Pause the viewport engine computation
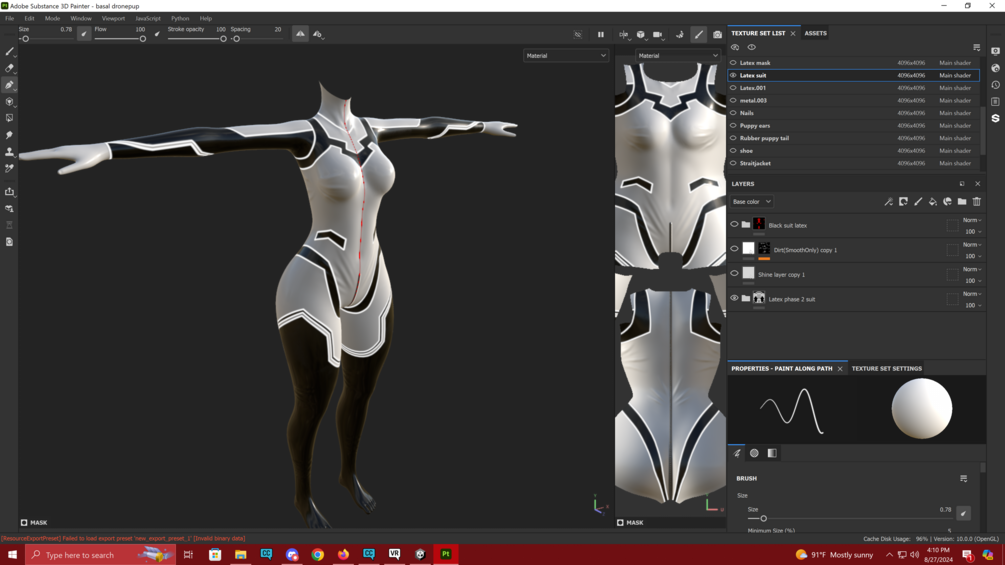The image size is (1005, 565). (x=600, y=35)
